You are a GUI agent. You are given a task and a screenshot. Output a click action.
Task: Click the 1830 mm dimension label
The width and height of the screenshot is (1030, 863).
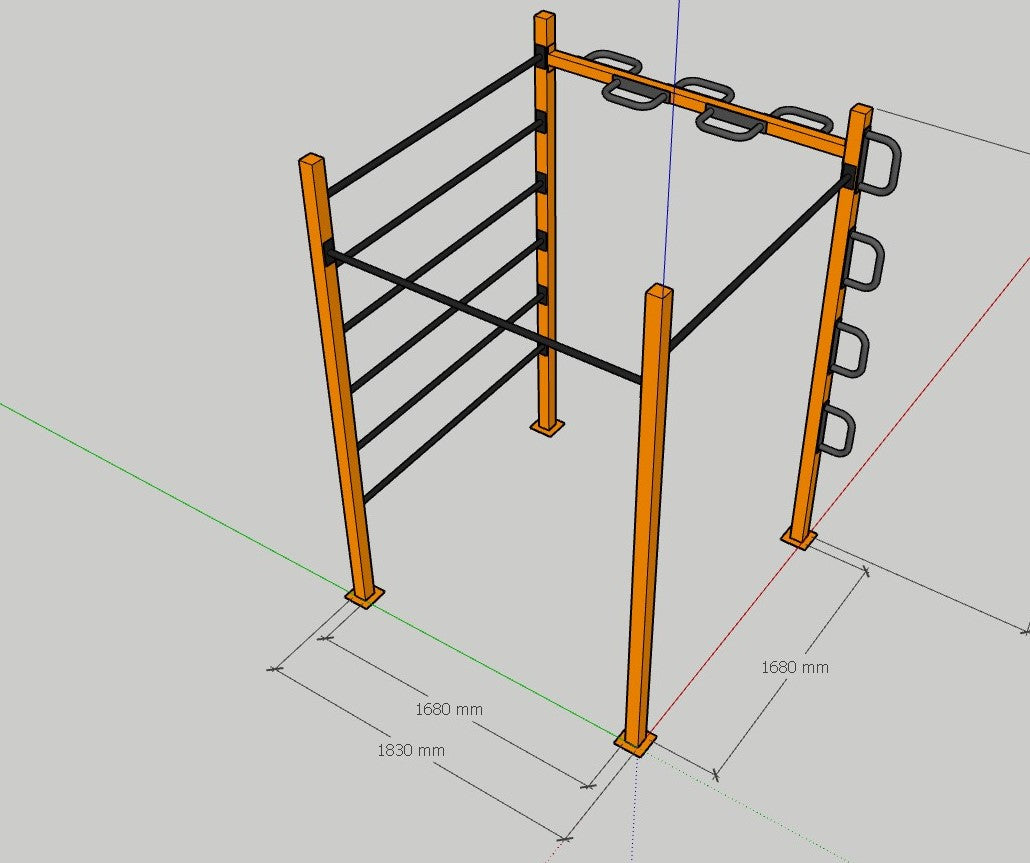pyautogui.click(x=410, y=750)
